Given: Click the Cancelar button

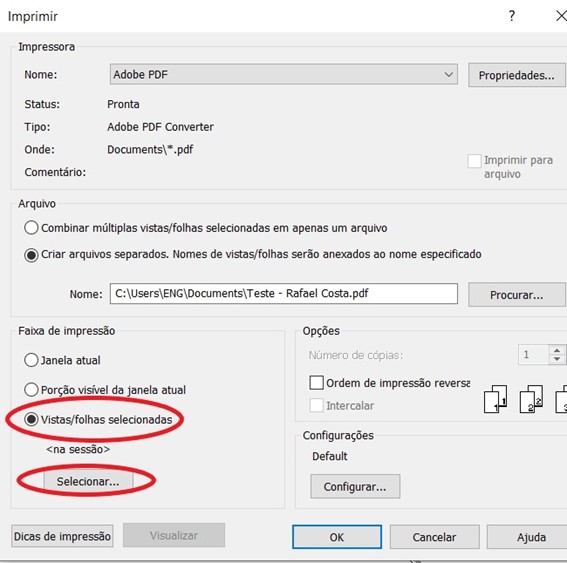Looking at the screenshot, I should pyautogui.click(x=434, y=537).
